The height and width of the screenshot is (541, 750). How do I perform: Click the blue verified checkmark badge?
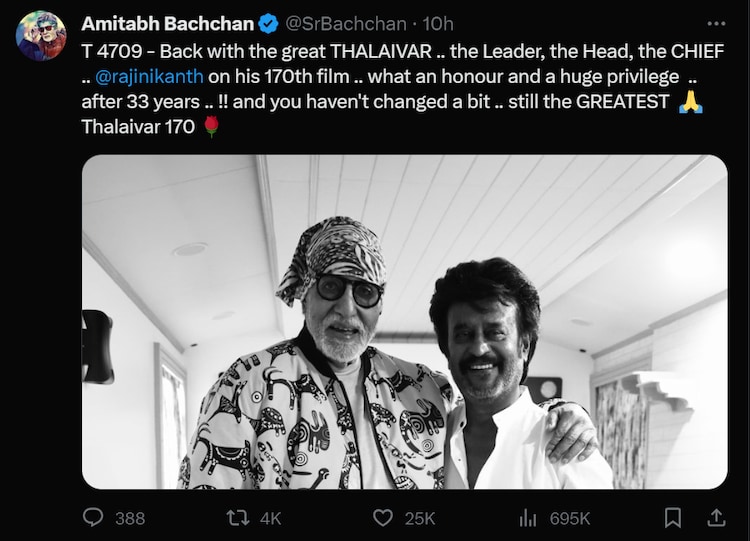[x=268, y=23]
